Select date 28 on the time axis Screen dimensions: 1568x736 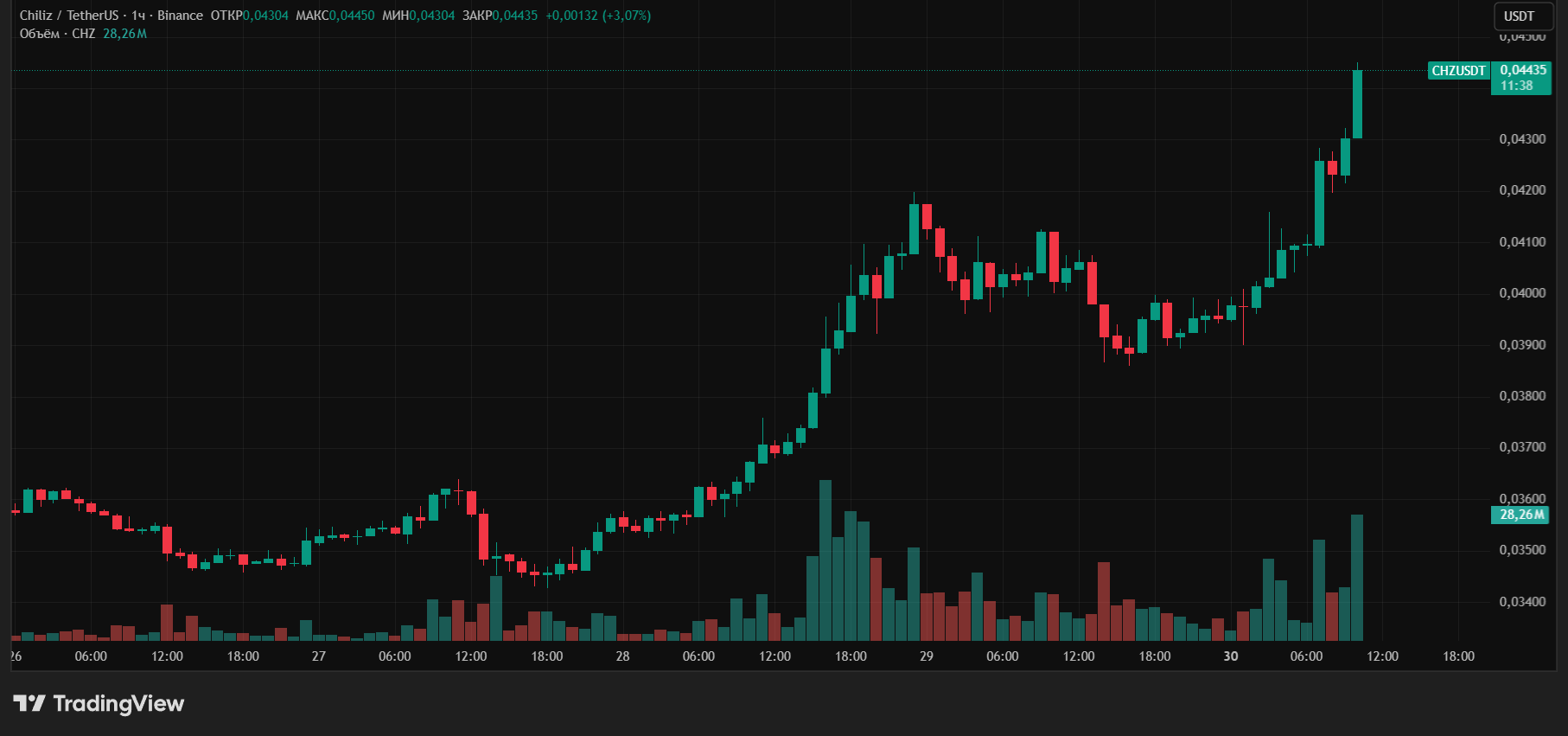click(x=622, y=656)
